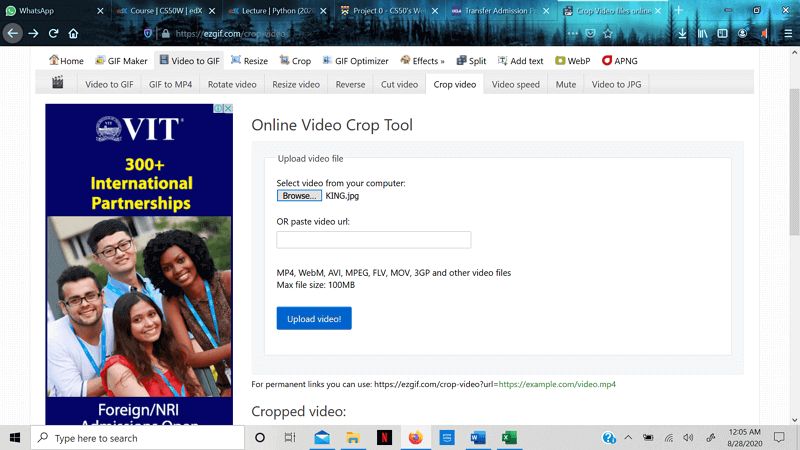Open the APNG menu item
This screenshot has width=800, height=450.
click(620, 61)
